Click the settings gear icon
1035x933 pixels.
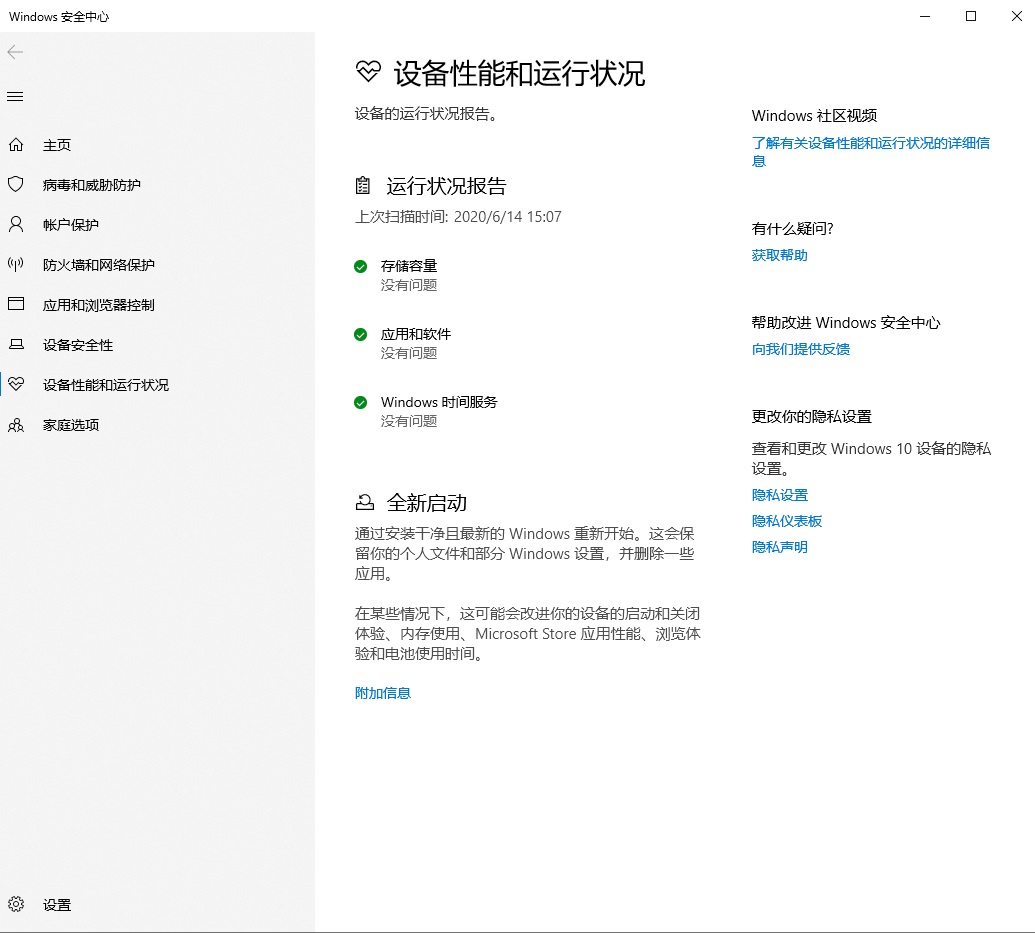pos(16,905)
